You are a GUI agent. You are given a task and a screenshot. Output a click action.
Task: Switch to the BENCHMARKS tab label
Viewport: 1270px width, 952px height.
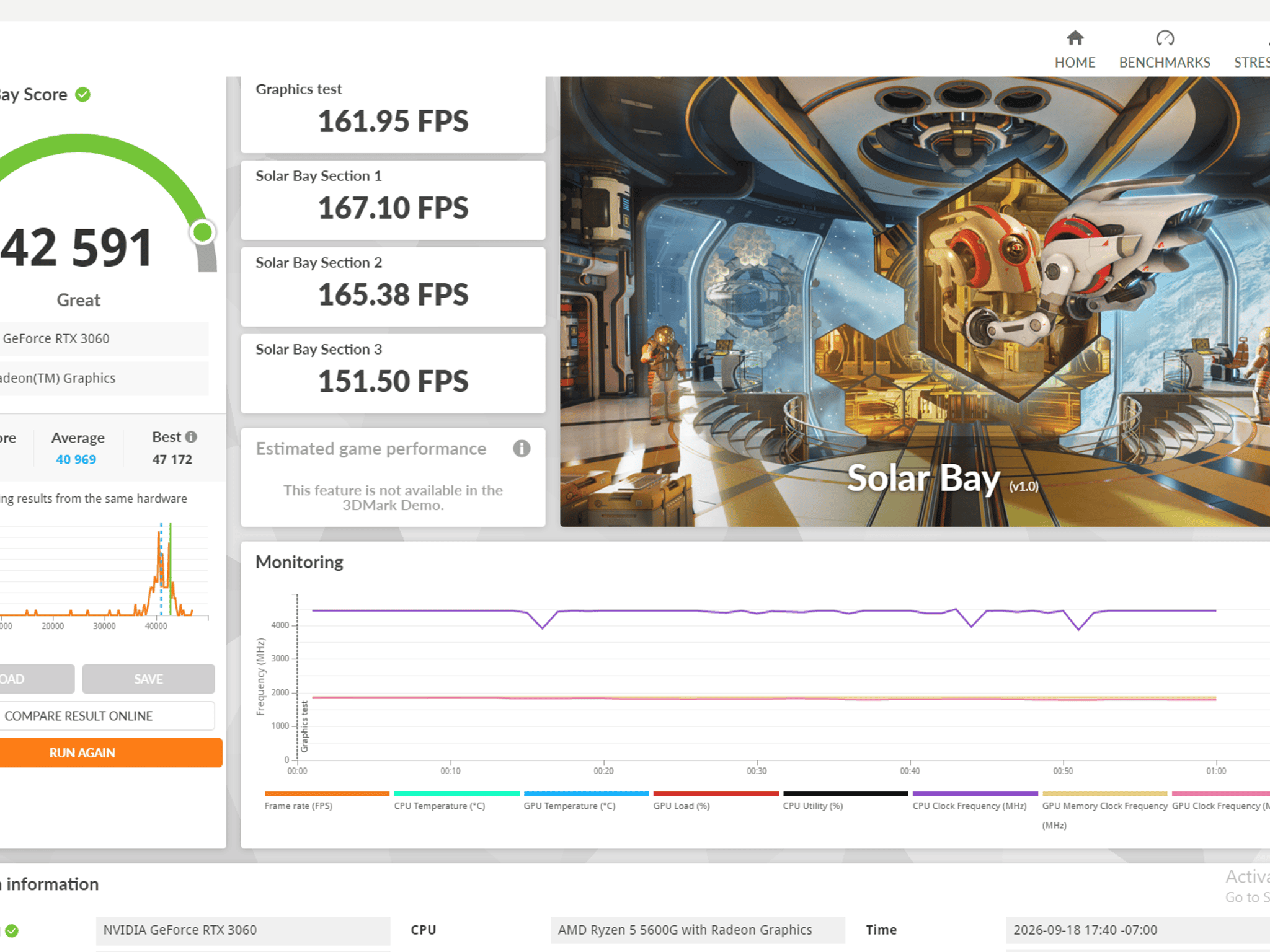tap(1165, 63)
